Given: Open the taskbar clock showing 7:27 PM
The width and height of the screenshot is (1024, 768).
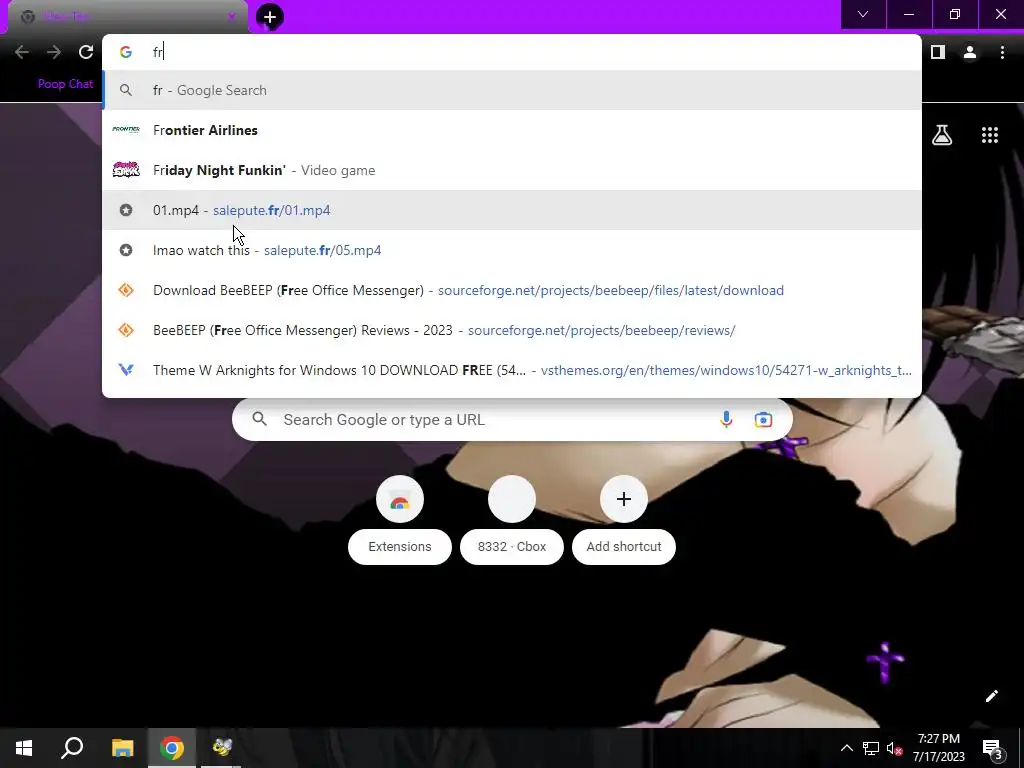Looking at the screenshot, I should click(x=939, y=748).
